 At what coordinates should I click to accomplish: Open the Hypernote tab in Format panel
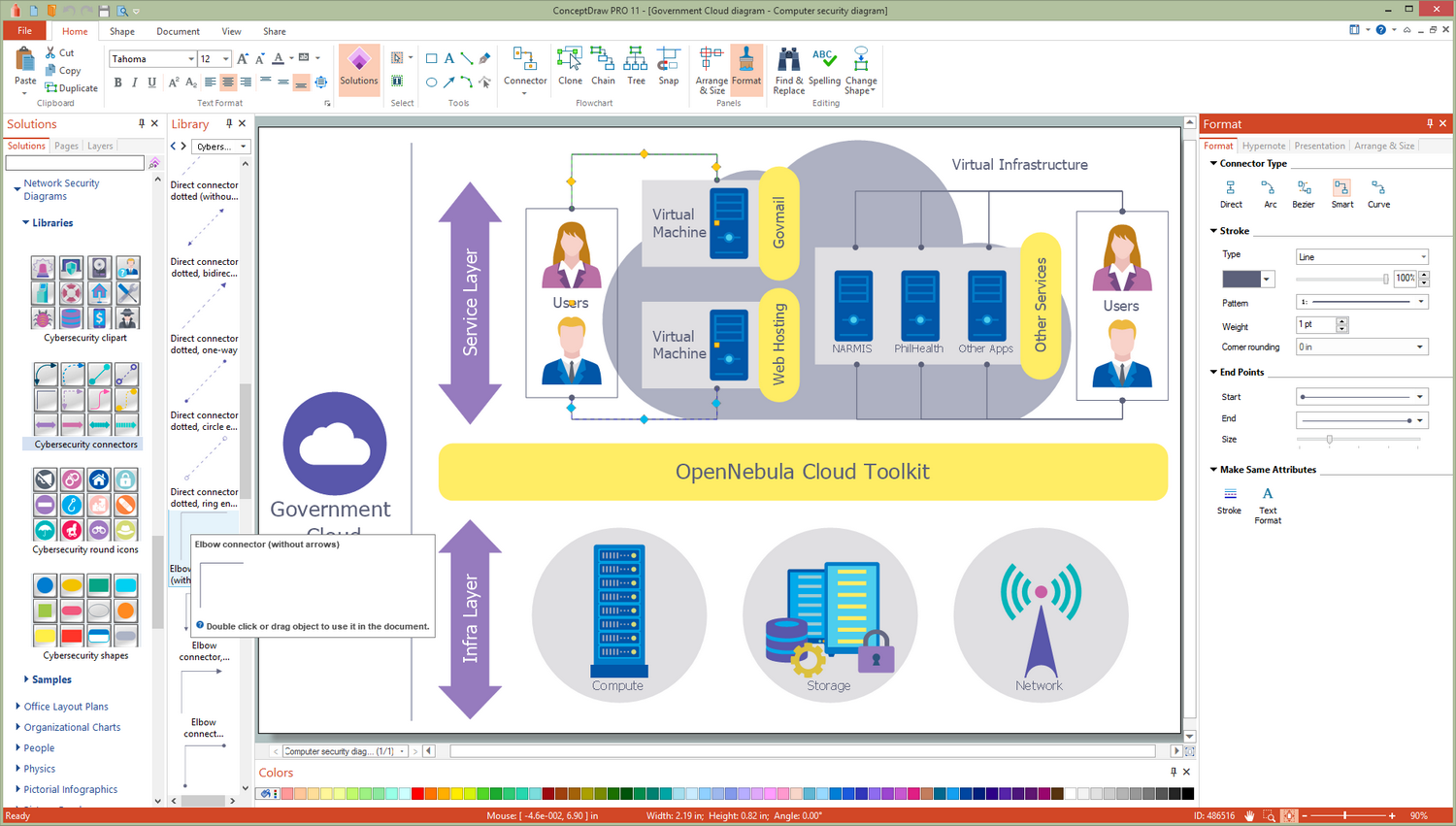(x=1264, y=146)
